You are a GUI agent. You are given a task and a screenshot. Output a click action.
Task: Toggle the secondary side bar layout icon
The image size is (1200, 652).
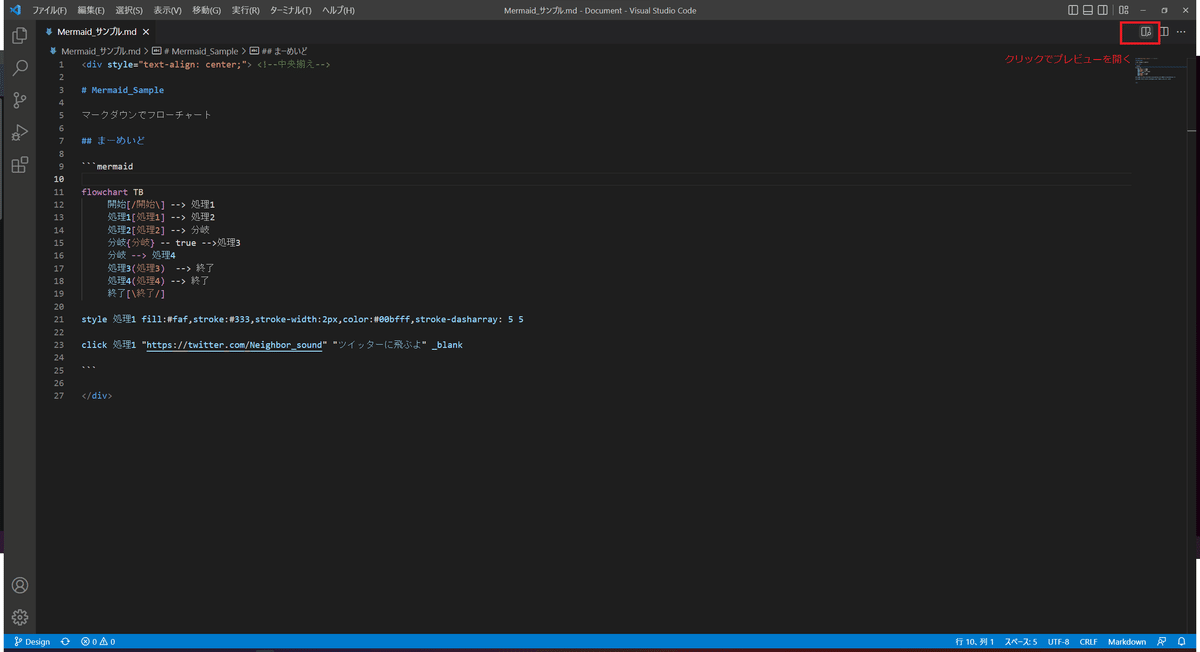click(1103, 10)
